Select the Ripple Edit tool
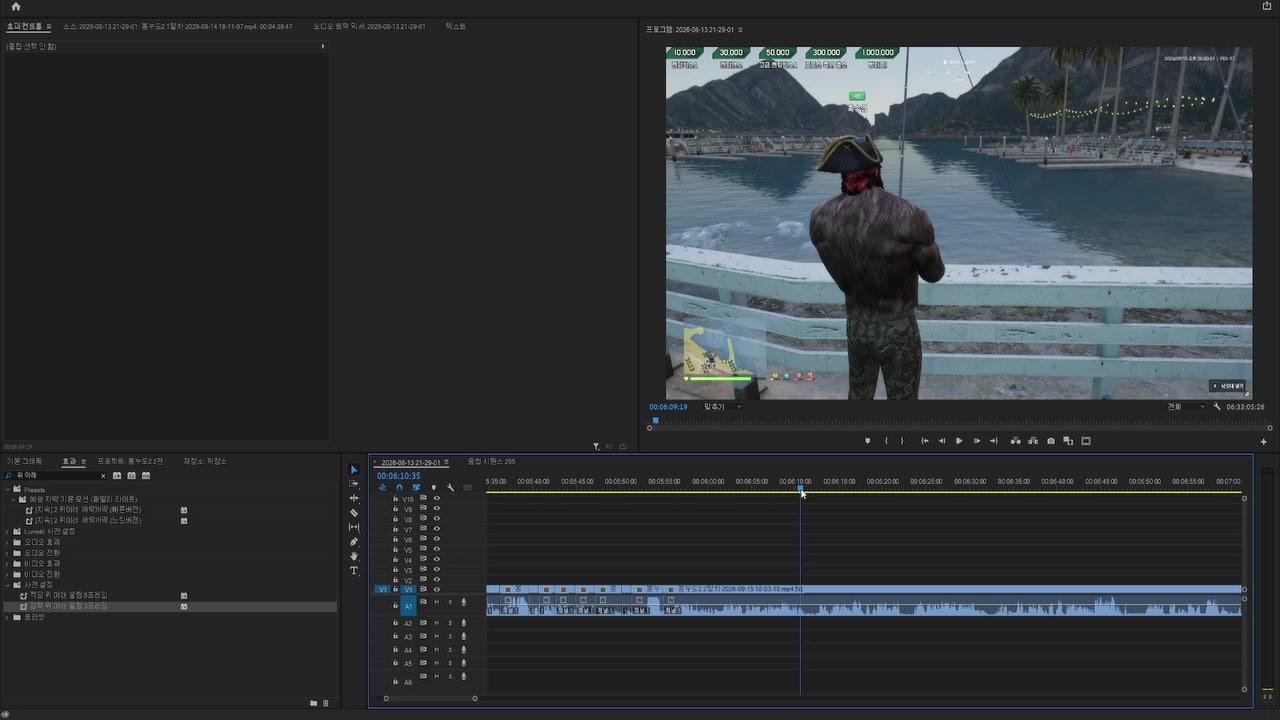 354,498
